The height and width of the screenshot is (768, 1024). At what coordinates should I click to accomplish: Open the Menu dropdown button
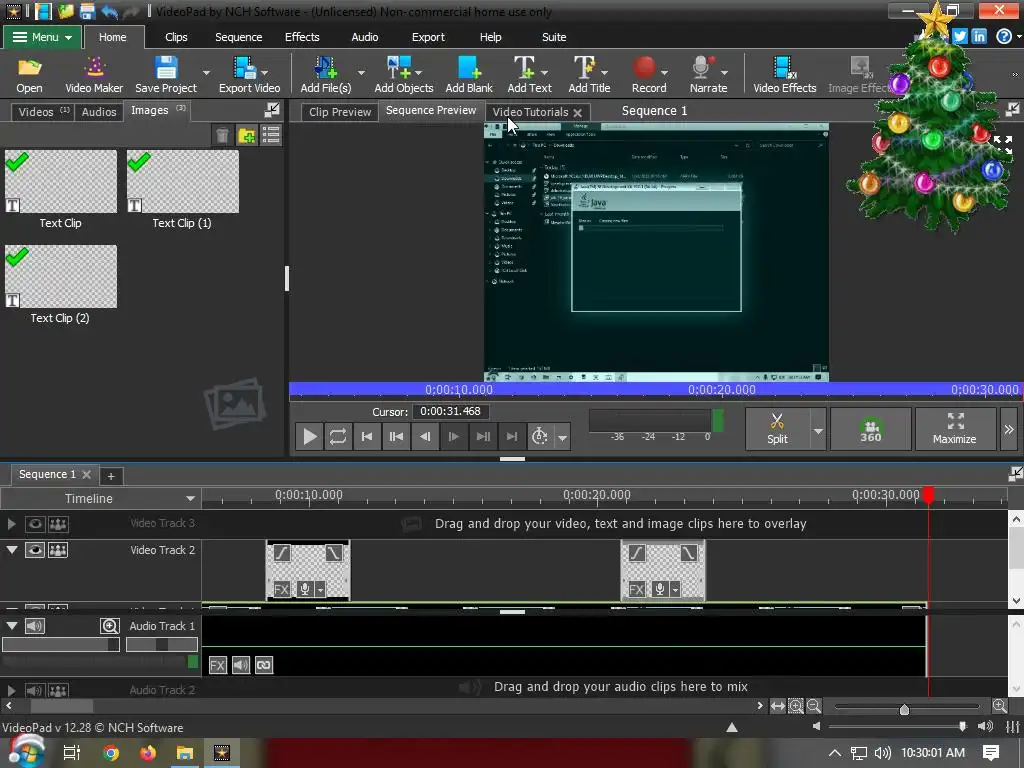[x=42, y=37]
